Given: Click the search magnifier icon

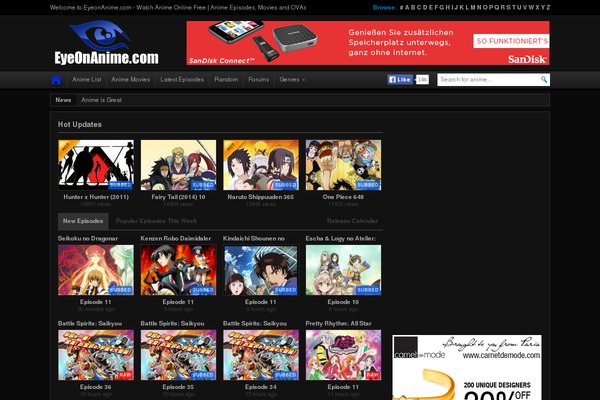Looking at the screenshot, I should (x=544, y=80).
